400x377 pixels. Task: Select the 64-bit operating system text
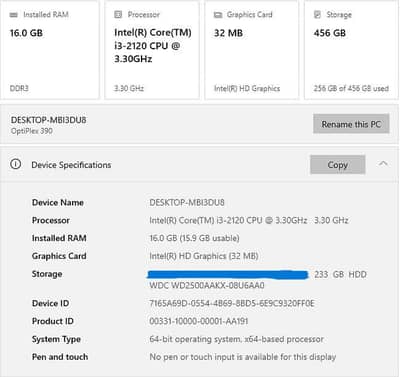coord(236,339)
